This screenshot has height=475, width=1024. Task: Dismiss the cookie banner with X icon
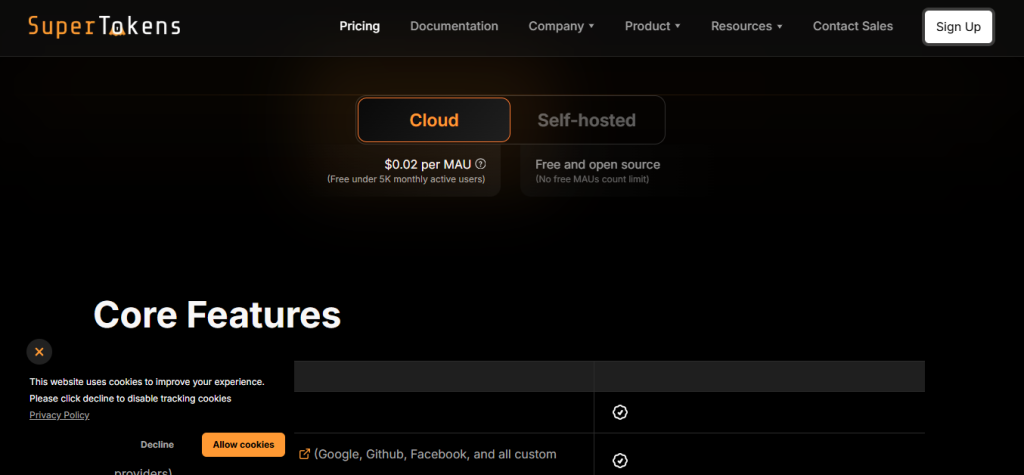(39, 352)
